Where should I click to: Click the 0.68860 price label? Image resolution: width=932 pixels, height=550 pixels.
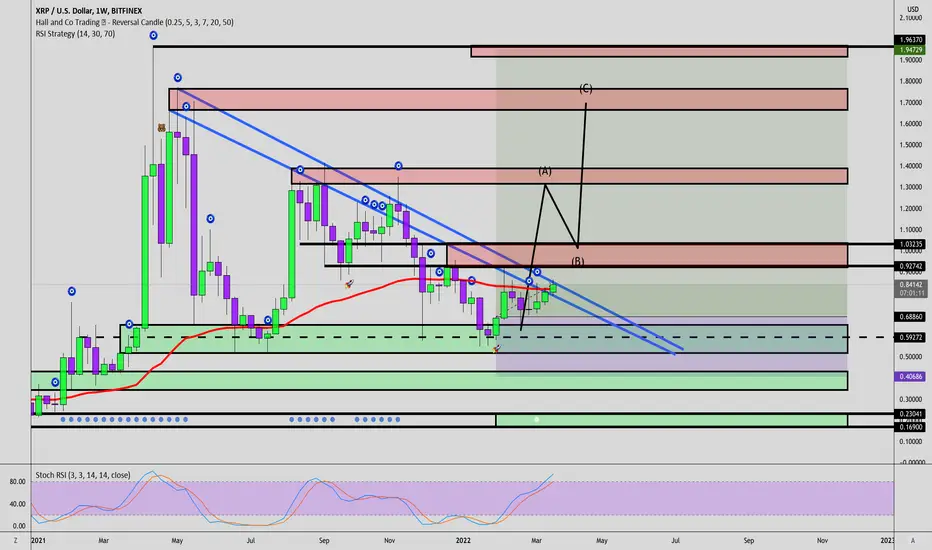[910, 317]
